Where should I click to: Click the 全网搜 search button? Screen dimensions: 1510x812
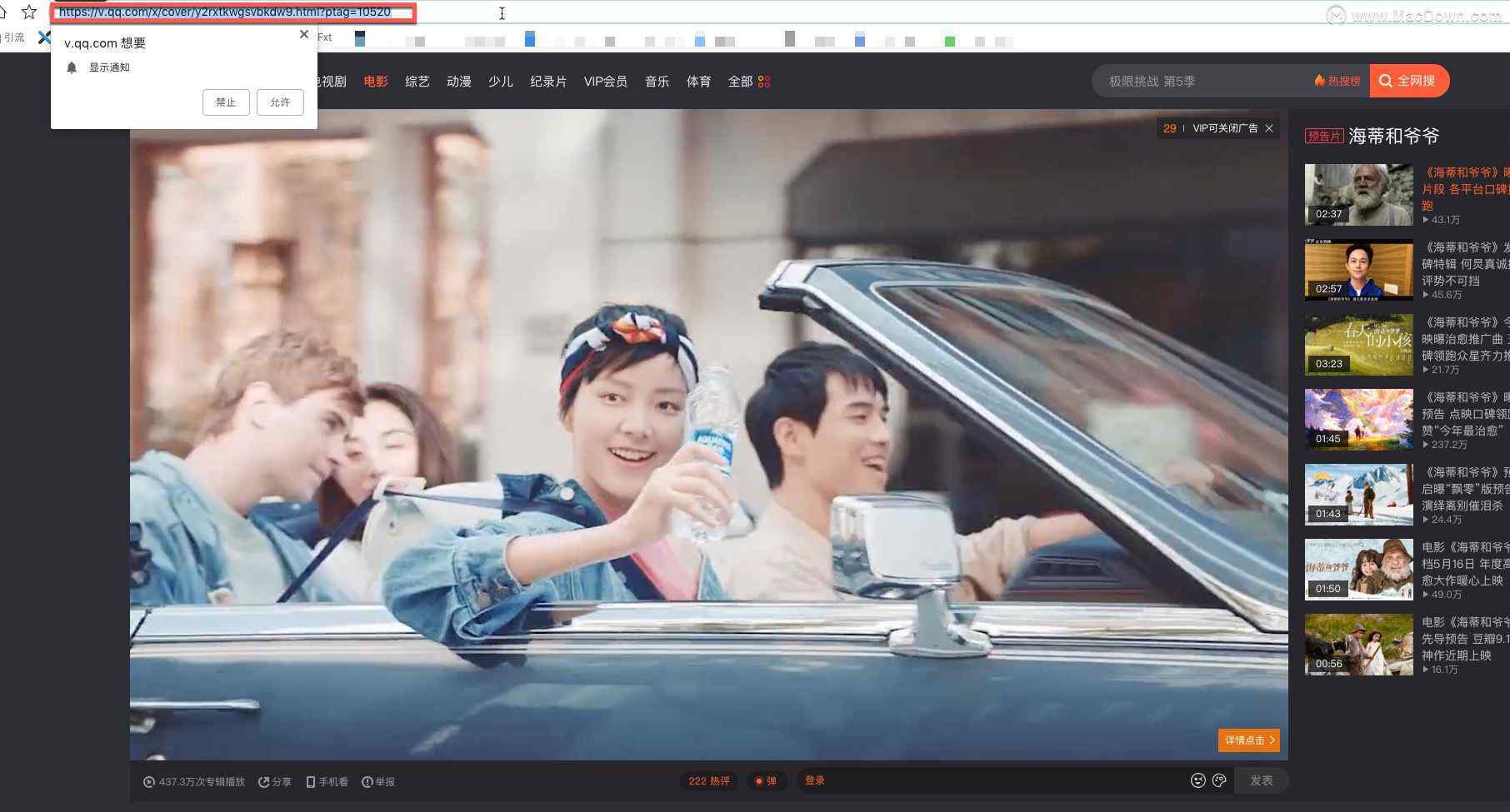(x=1409, y=81)
